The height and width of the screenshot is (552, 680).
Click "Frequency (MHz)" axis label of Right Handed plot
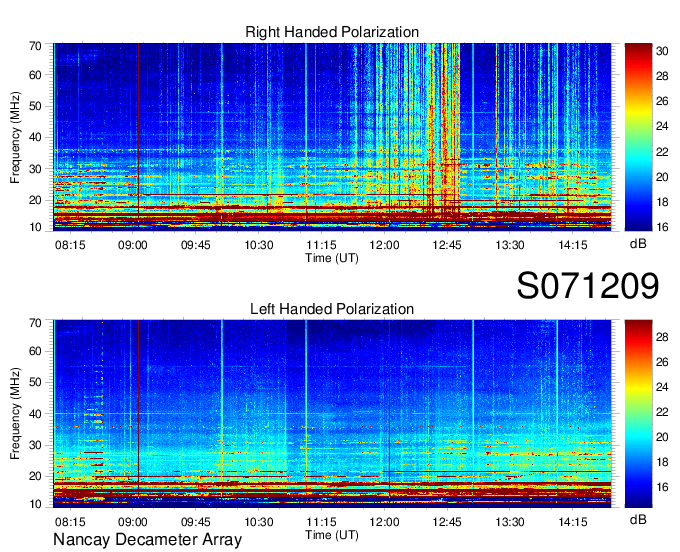click(x=15, y=137)
